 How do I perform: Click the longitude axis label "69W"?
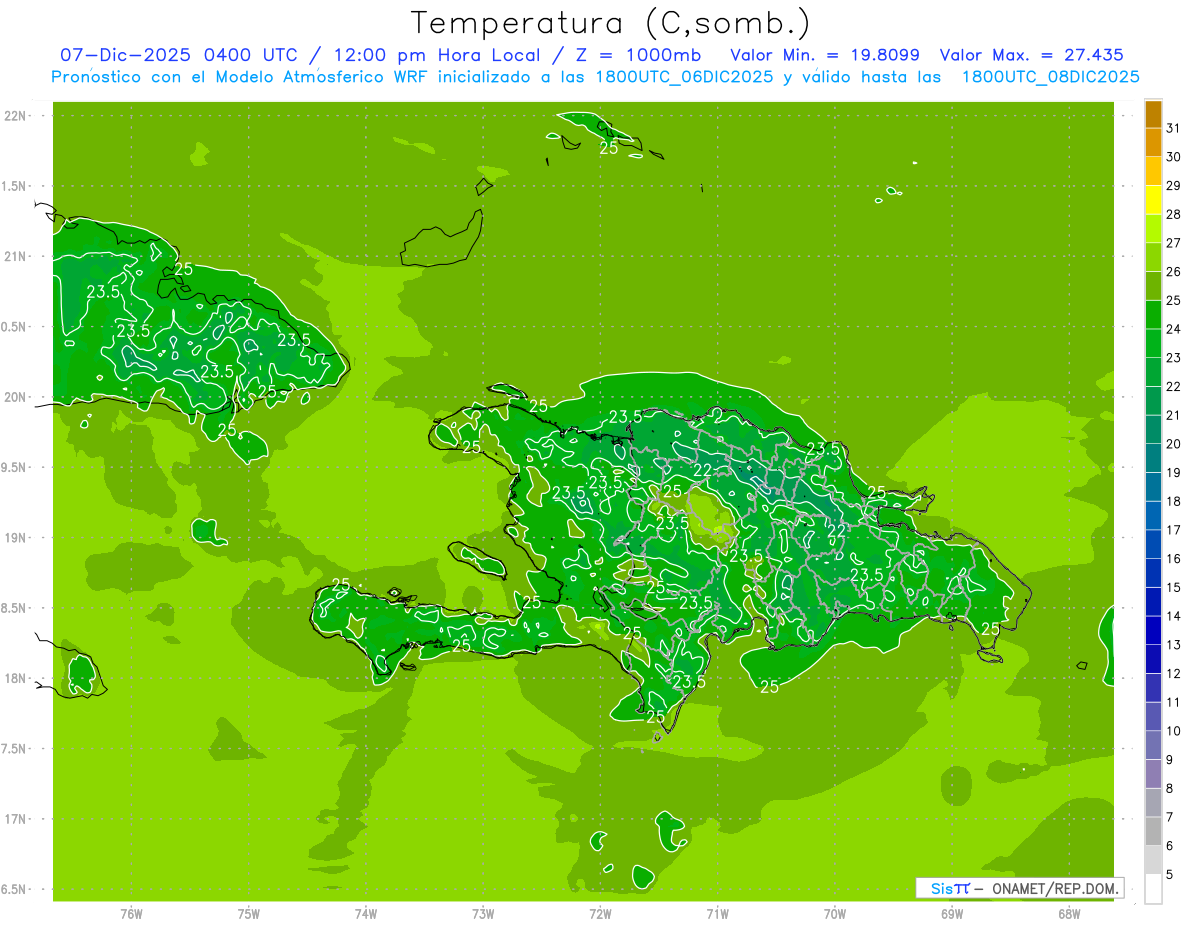(x=952, y=915)
